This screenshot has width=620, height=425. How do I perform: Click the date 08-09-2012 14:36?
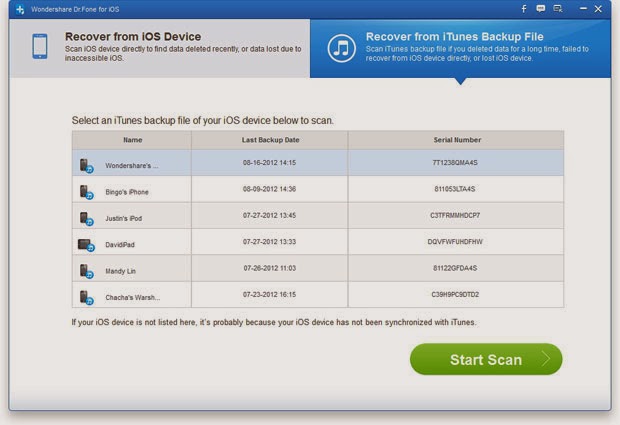[x=269, y=189]
